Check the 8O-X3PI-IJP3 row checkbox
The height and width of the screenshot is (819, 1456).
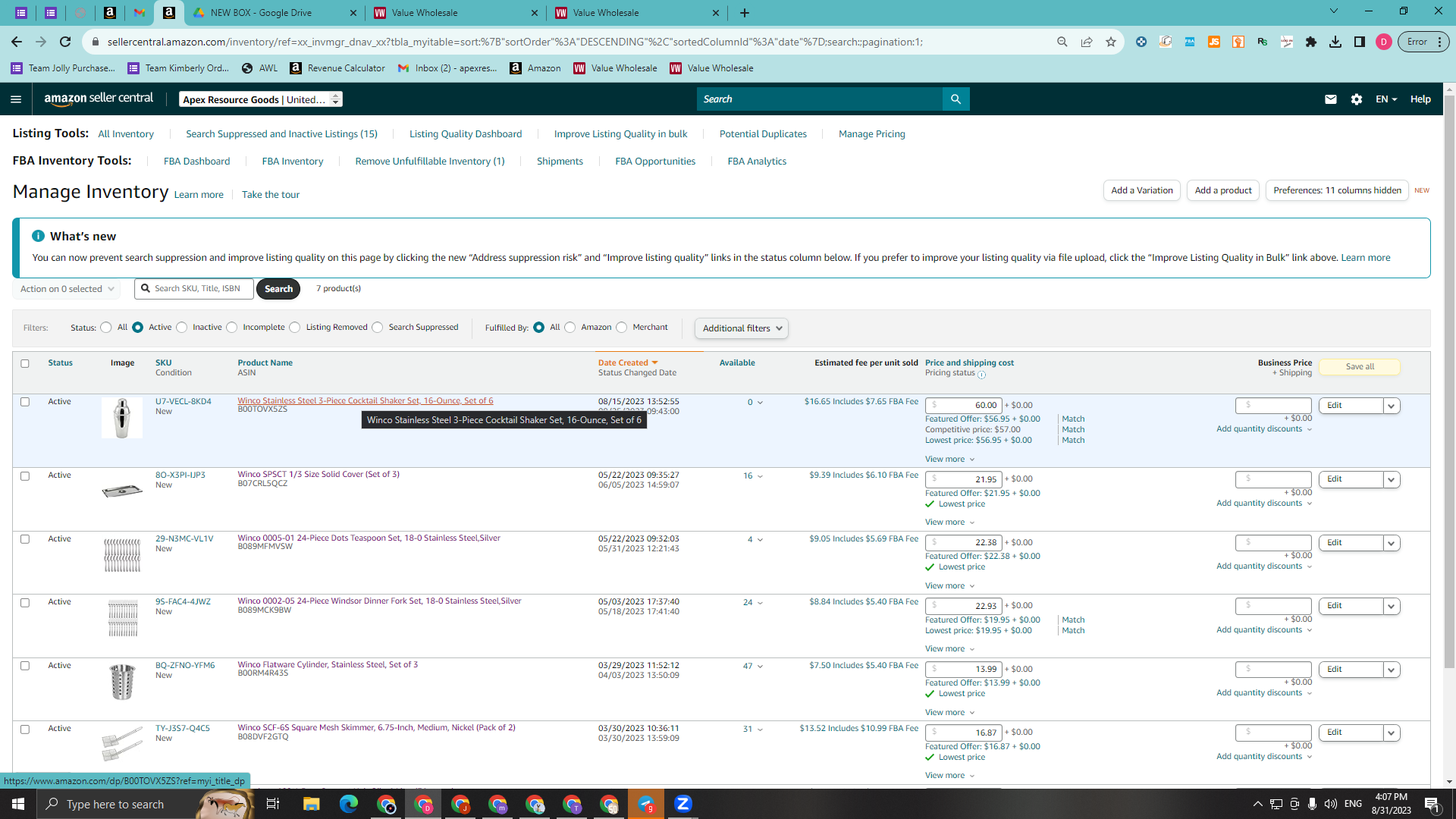(25, 476)
